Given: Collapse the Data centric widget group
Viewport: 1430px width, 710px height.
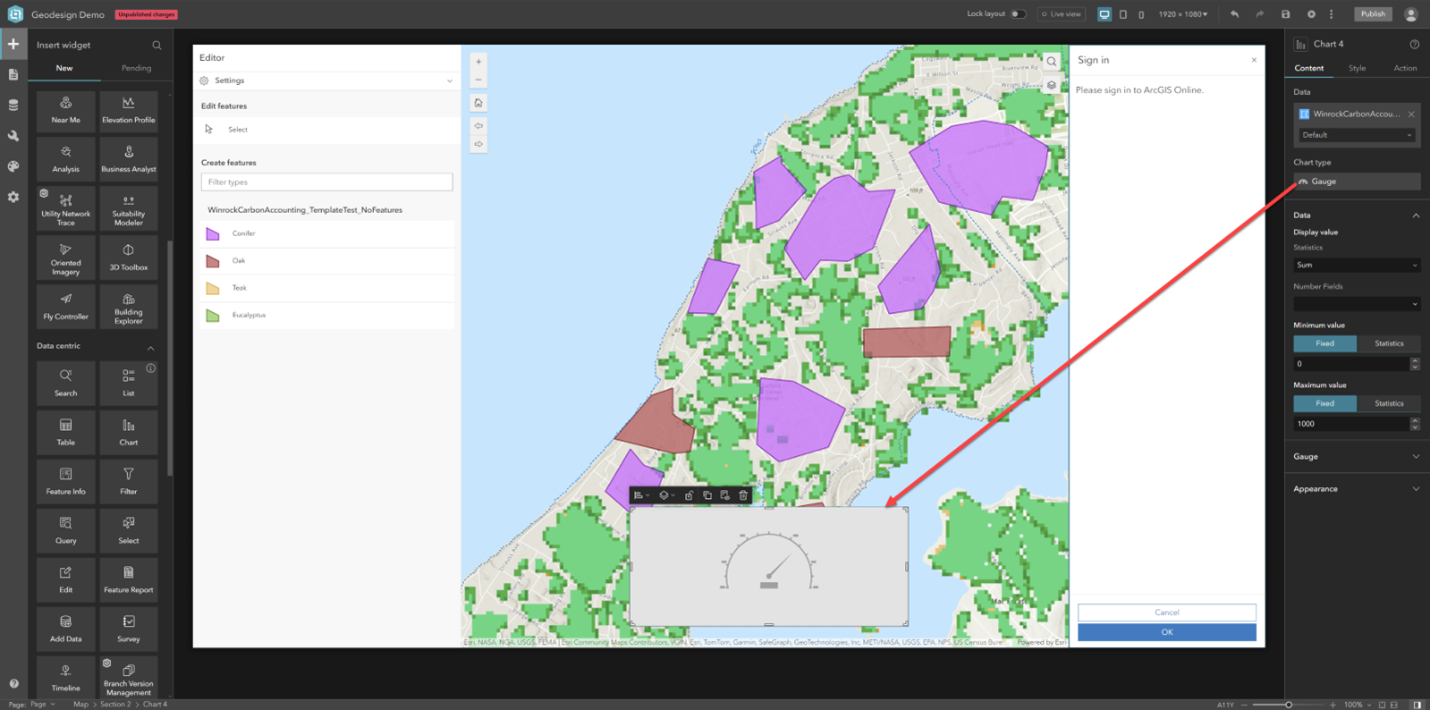Looking at the screenshot, I should (x=151, y=347).
